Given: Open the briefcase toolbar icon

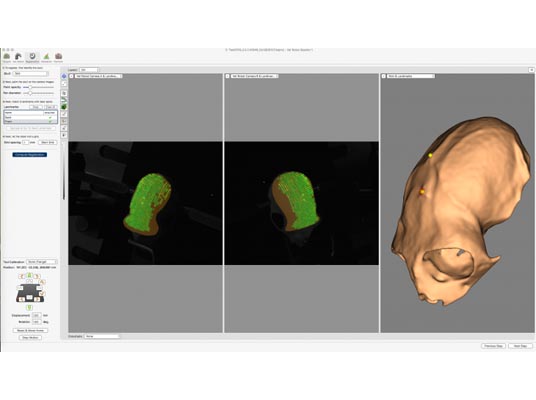Looking at the screenshot, I should (58, 56).
